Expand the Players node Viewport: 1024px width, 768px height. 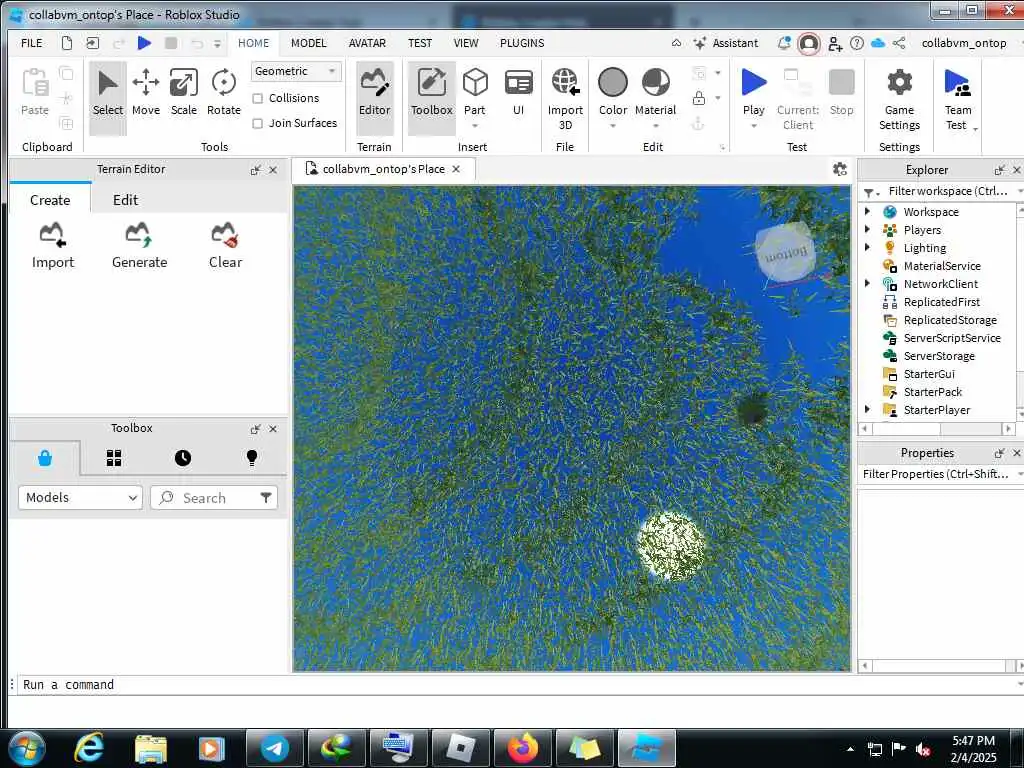pyautogui.click(x=867, y=229)
